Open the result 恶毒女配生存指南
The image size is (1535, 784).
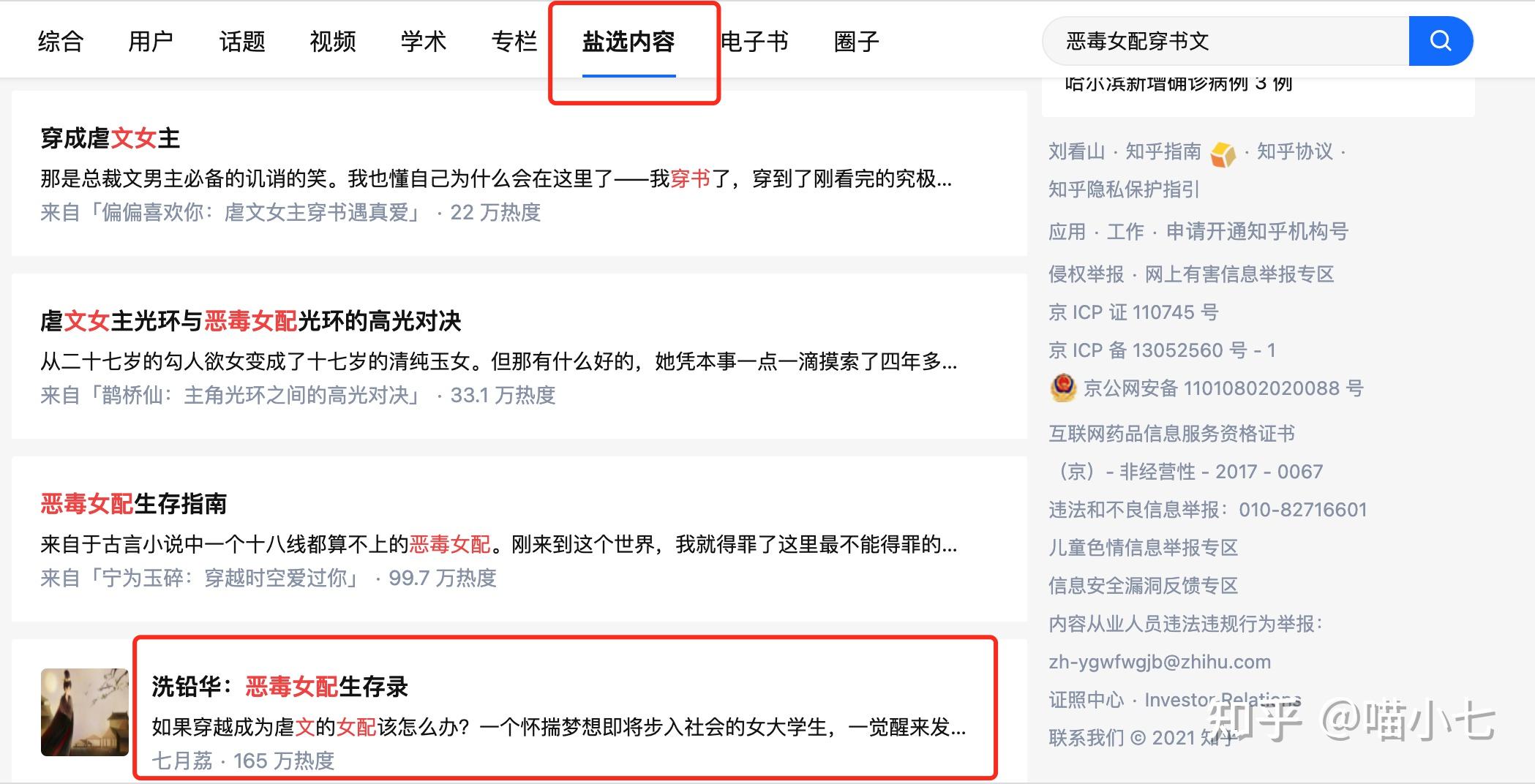click(x=134, y=504)
